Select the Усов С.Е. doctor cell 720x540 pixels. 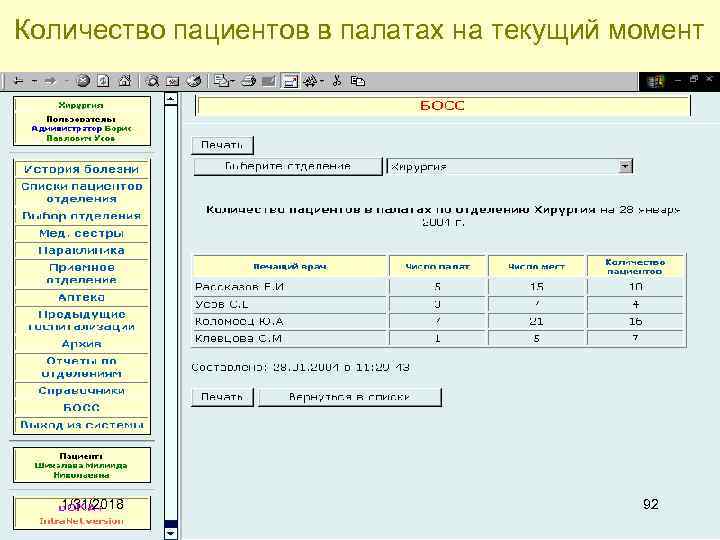[x=290, y=304]
